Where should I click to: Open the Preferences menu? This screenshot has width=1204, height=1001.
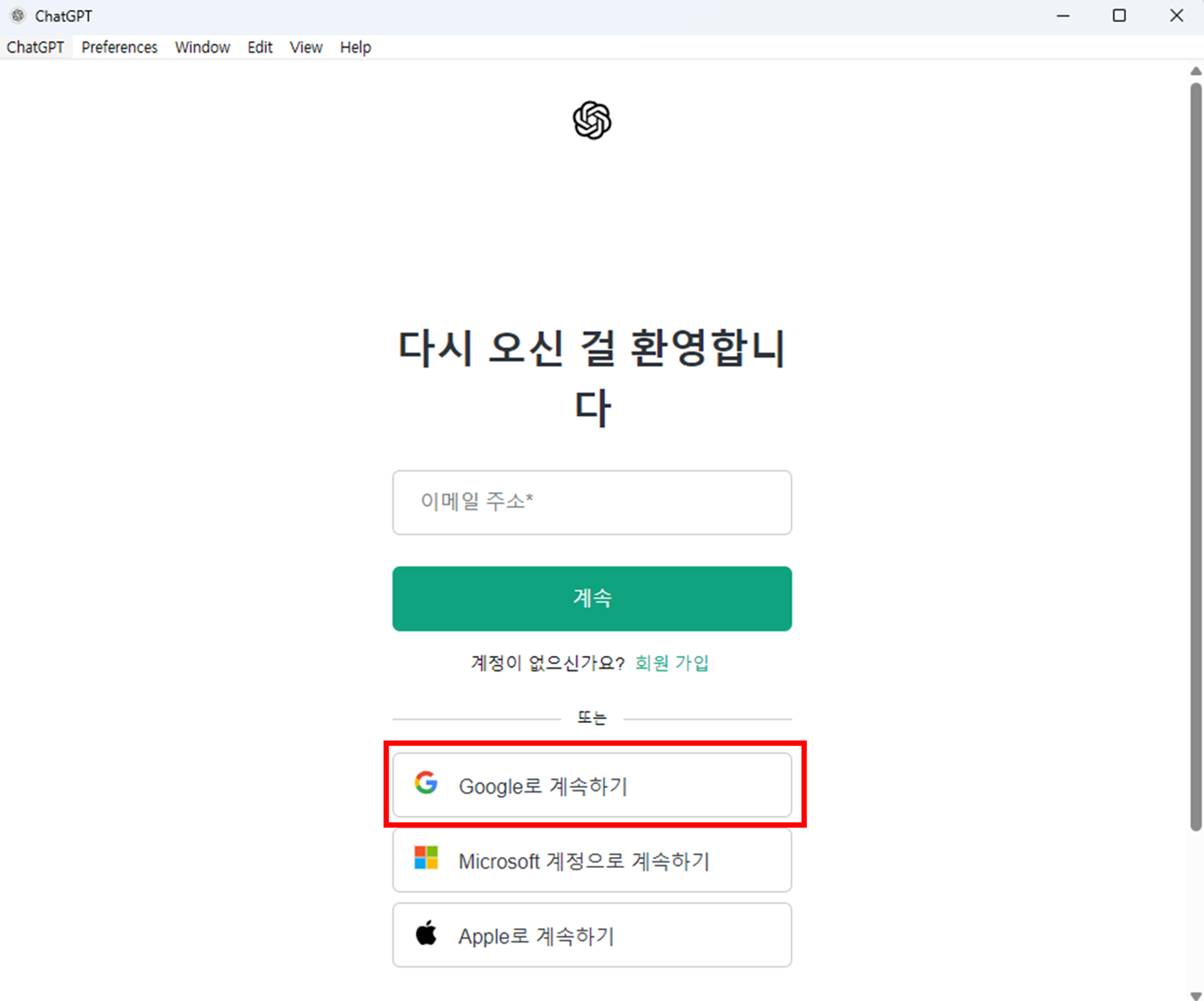pos(119,47)
